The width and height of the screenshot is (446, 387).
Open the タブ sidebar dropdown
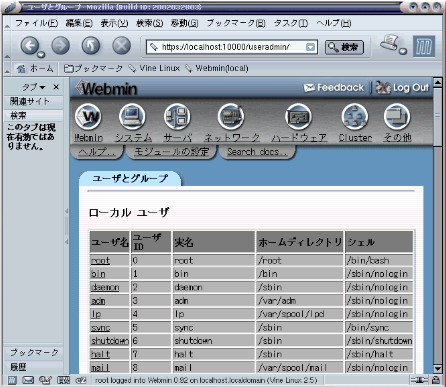coord(34,87)
